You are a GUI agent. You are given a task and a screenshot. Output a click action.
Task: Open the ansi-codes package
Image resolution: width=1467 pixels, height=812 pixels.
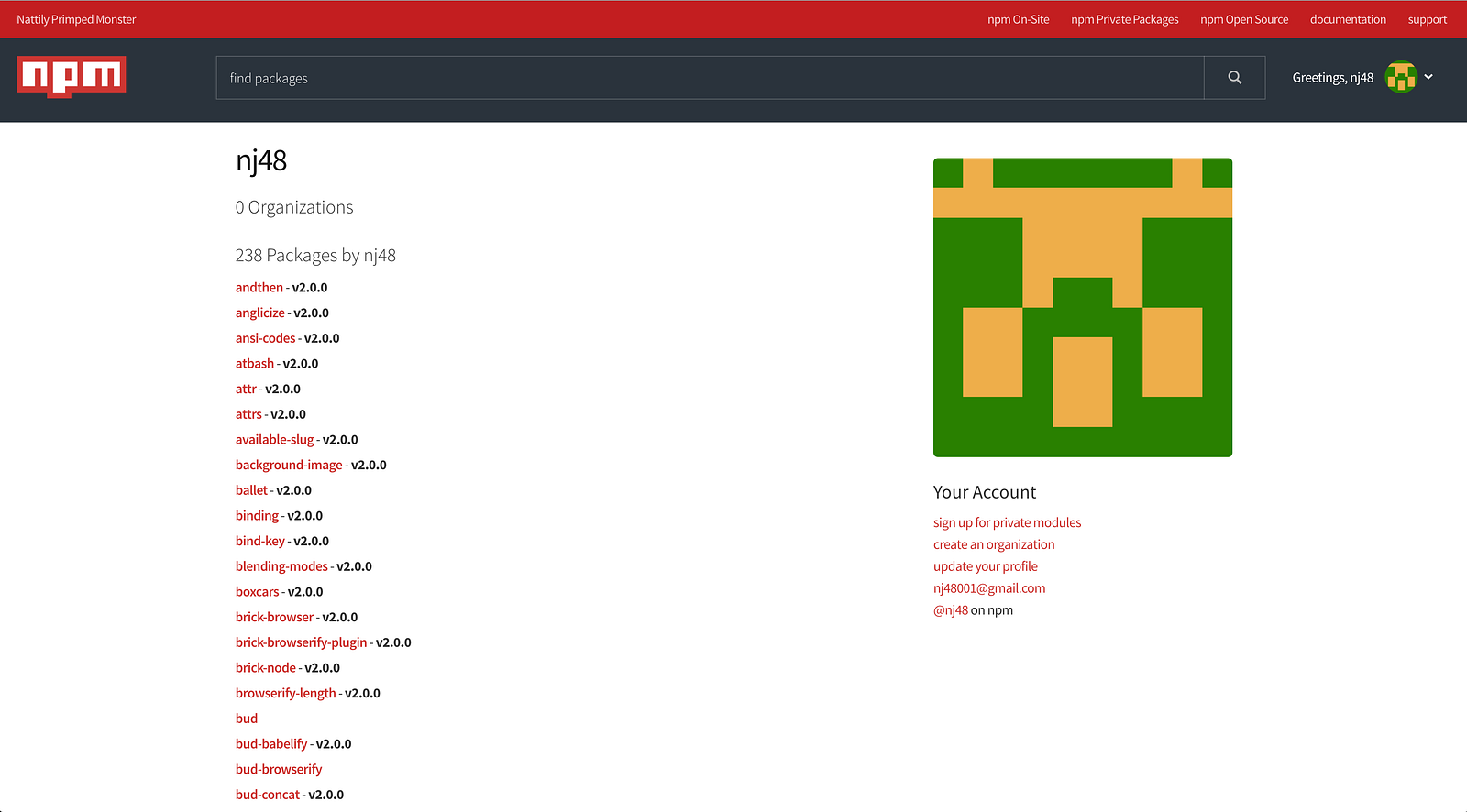(266, 338)
